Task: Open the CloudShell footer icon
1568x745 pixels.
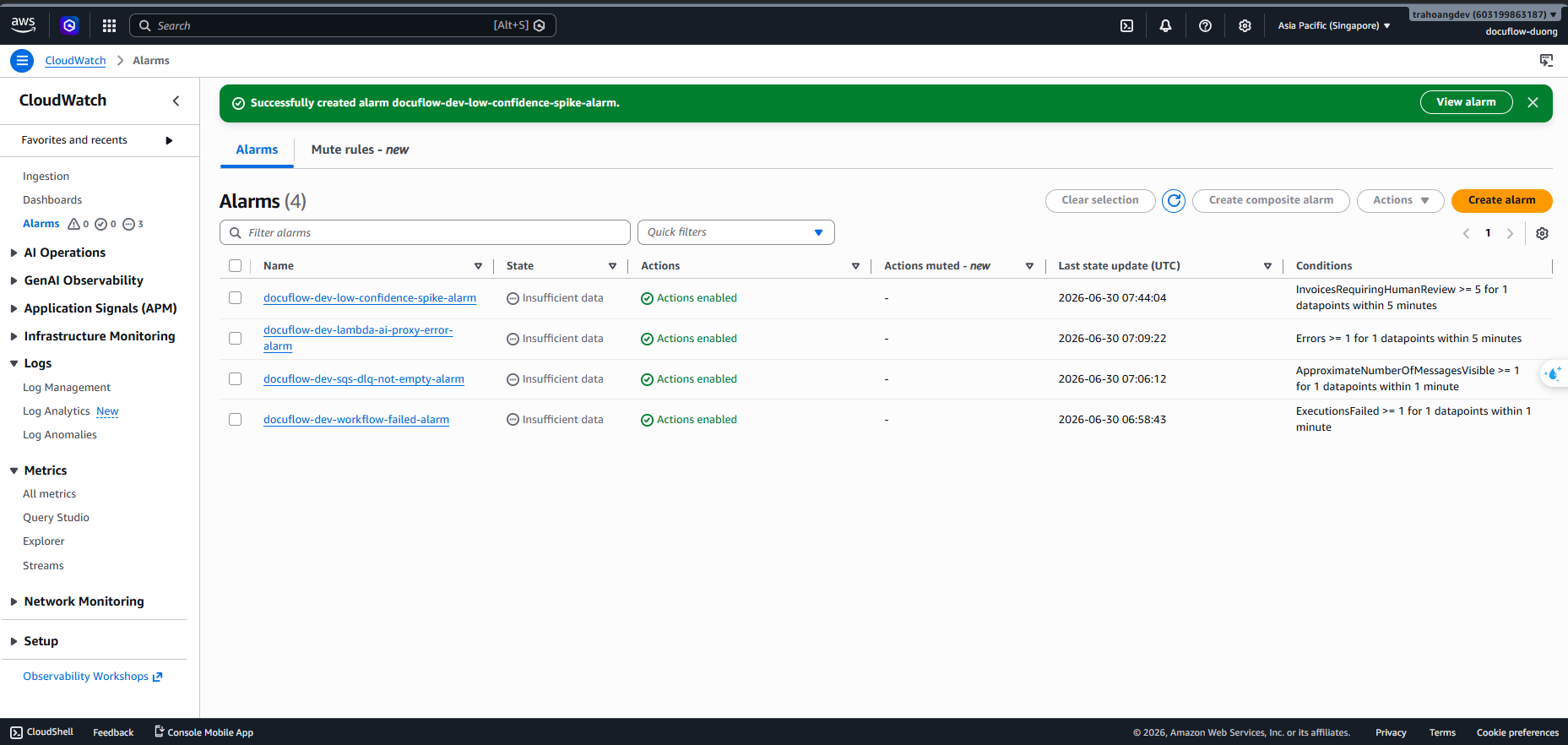Action: [x=17, y=732]
